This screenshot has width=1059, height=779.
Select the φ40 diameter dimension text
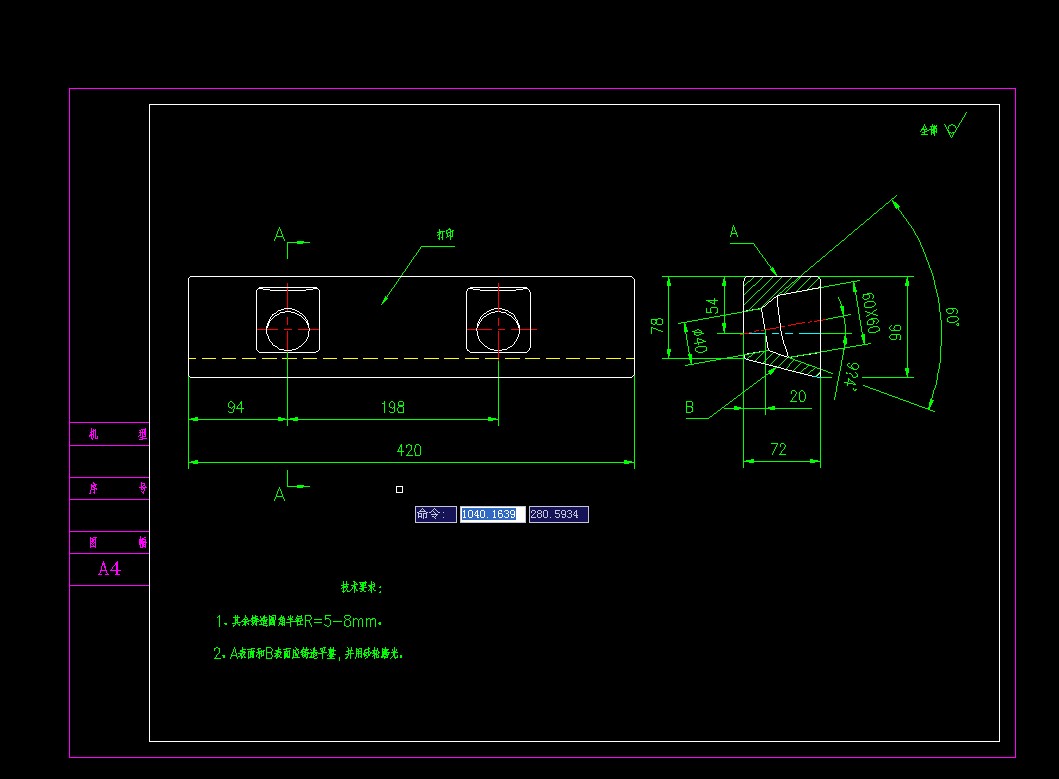(x=700, y=340)
